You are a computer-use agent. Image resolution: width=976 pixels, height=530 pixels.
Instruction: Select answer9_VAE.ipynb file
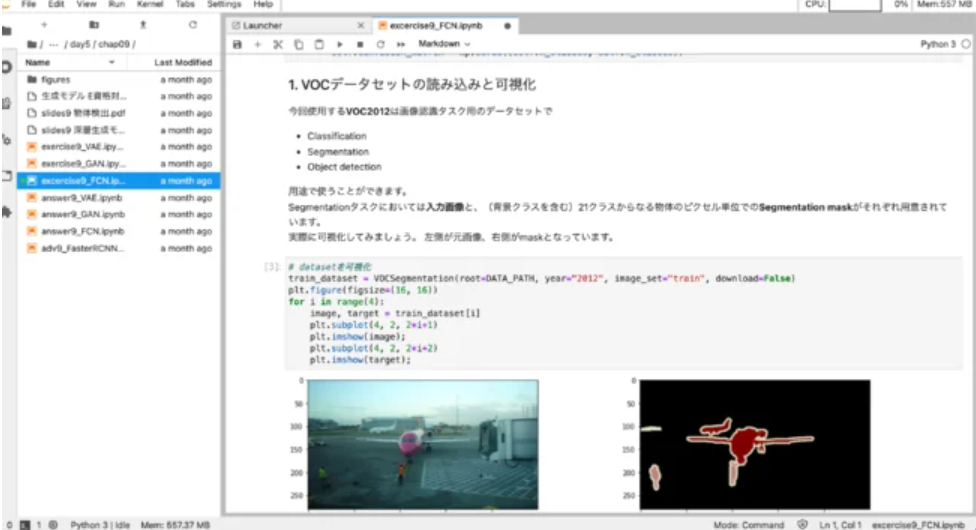pyautogui.click(x=119, y=197)
